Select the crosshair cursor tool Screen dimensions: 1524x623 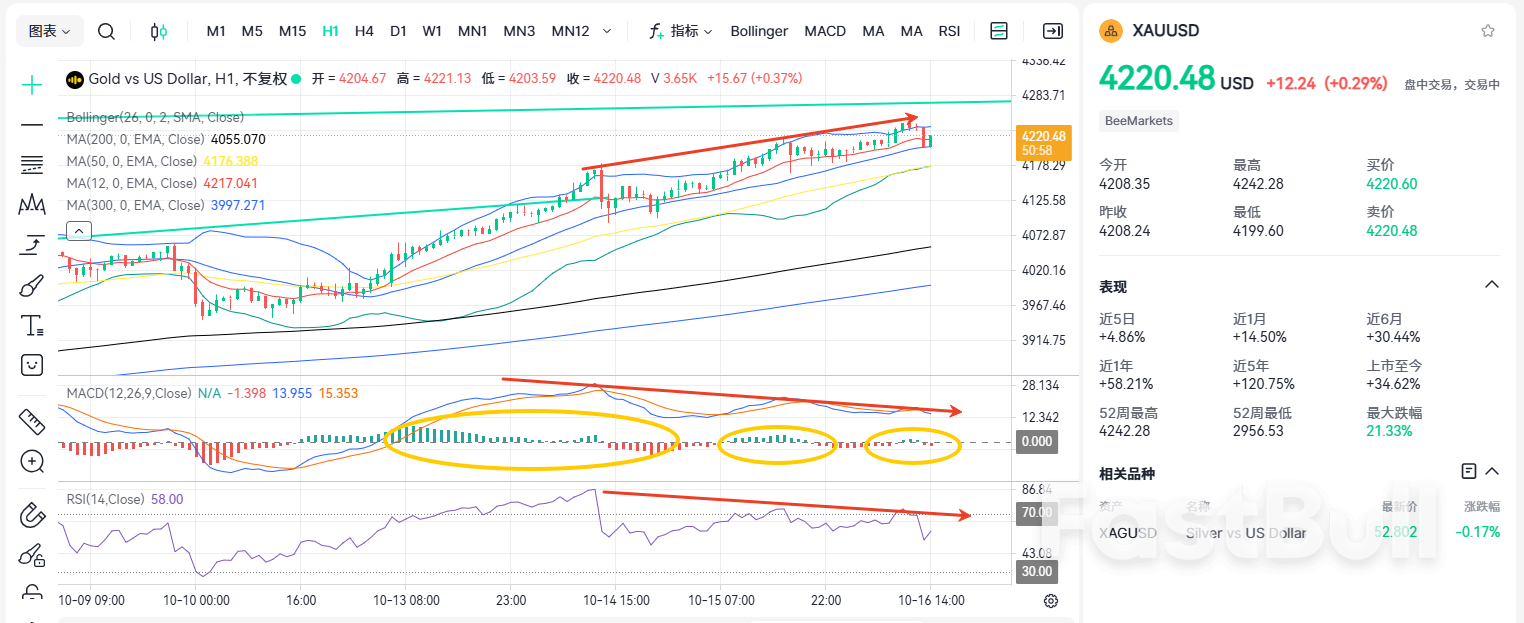point(32,85)
